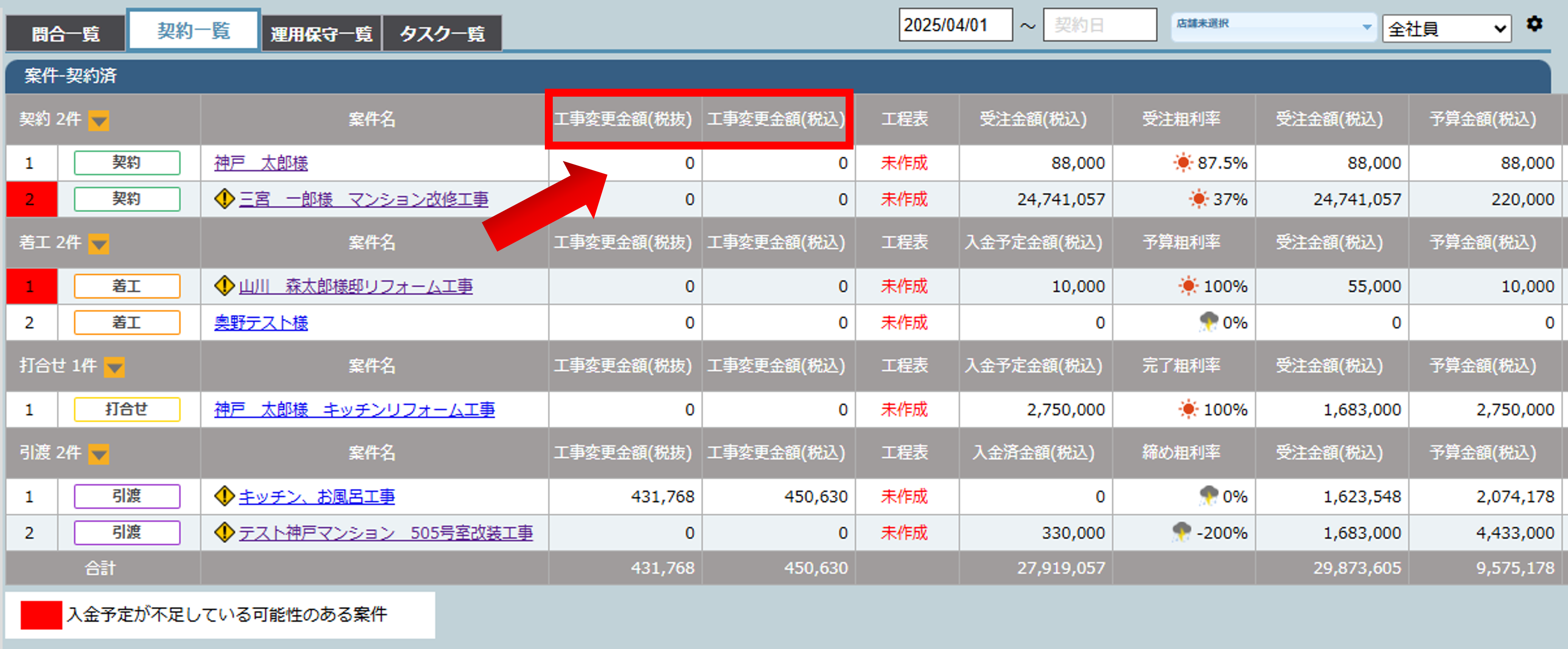Click 契約 status button for 神戸 太郎様

click(127, 163)
